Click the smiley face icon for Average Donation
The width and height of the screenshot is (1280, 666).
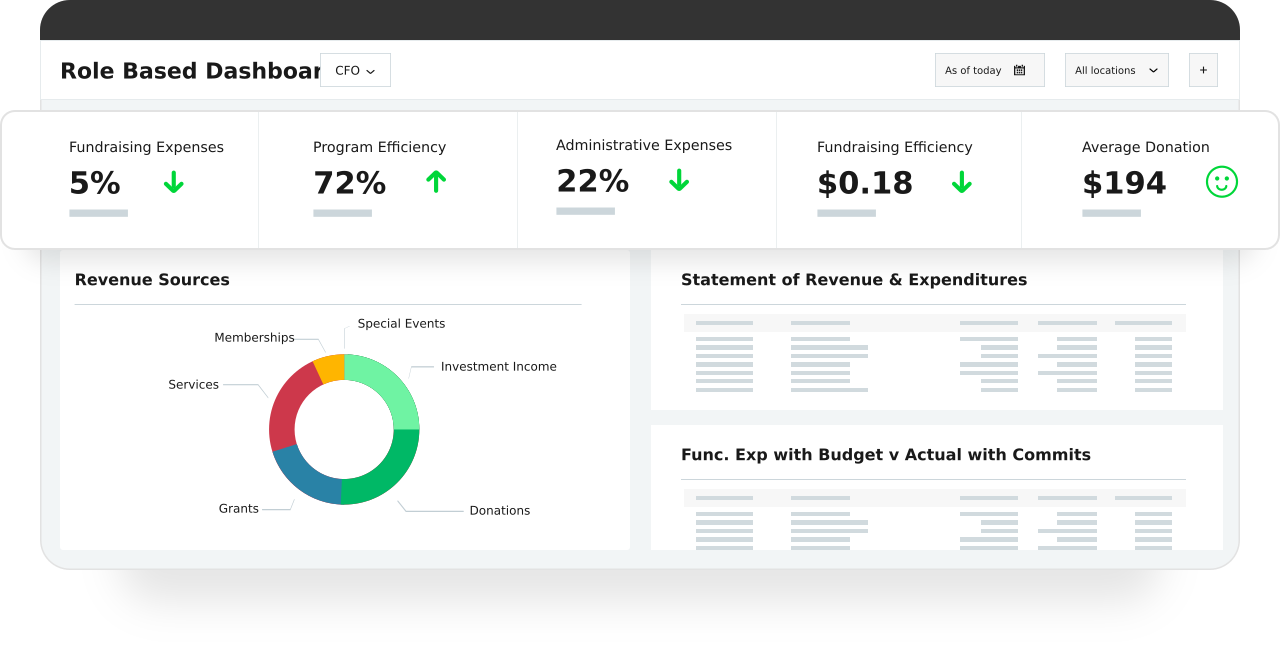(1221, 182)
